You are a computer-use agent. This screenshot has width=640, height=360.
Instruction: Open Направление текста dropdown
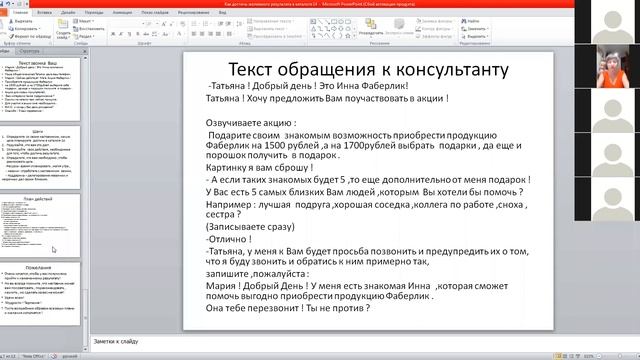[271, 21]
